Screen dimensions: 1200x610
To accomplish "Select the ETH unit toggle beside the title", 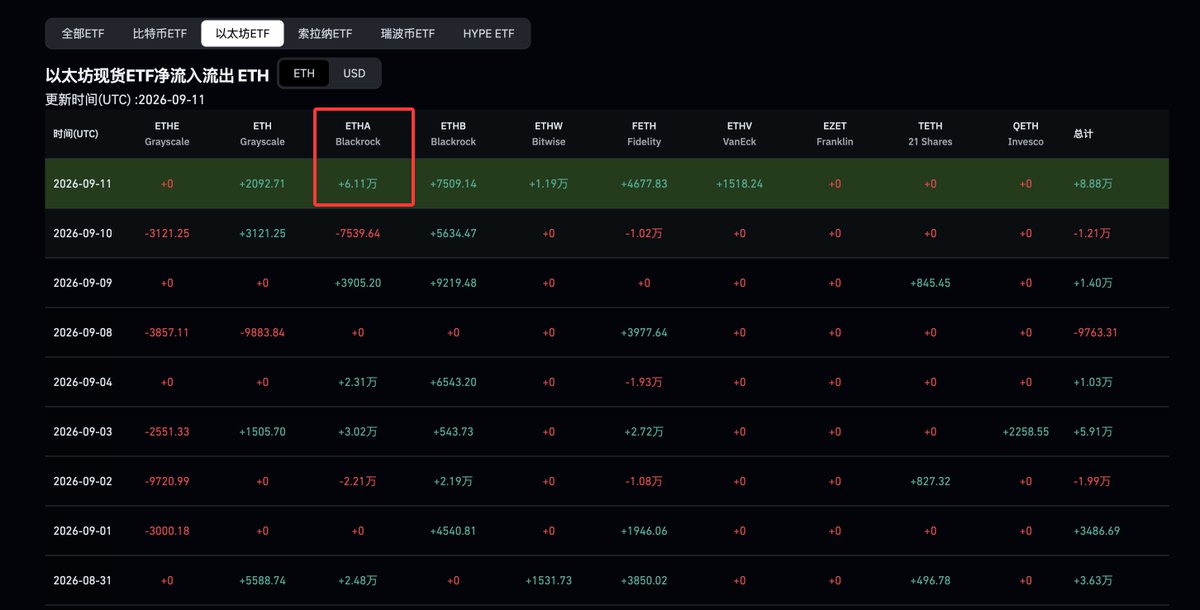I will [304, 73].
